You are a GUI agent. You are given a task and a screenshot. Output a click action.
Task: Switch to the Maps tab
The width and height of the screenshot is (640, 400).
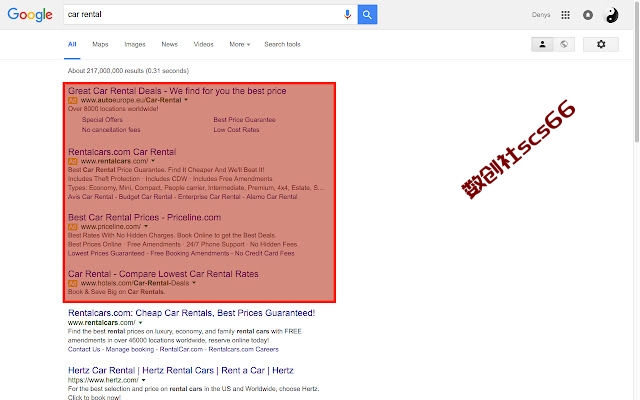[x=100, y=44]
